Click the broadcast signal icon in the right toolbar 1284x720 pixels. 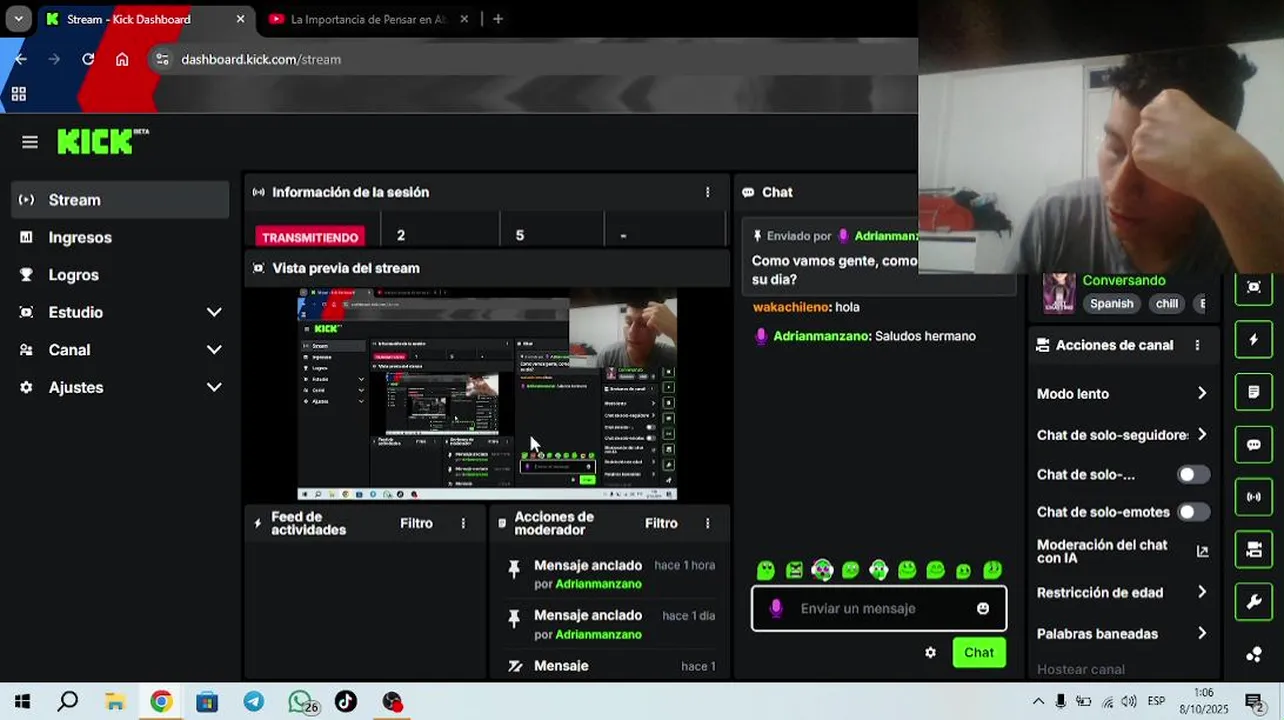1254,497
